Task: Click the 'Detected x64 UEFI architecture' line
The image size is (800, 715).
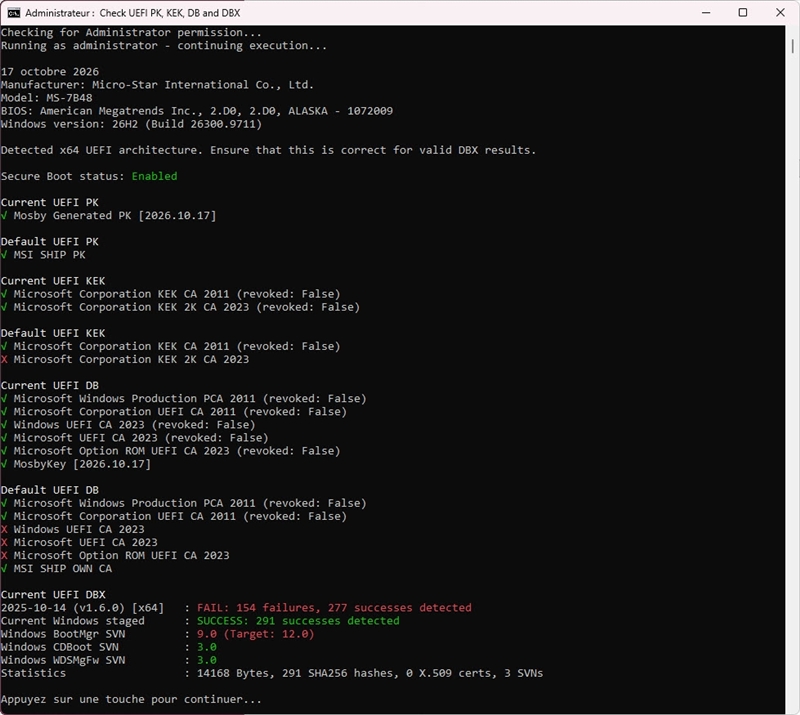Action: point(268,150)
